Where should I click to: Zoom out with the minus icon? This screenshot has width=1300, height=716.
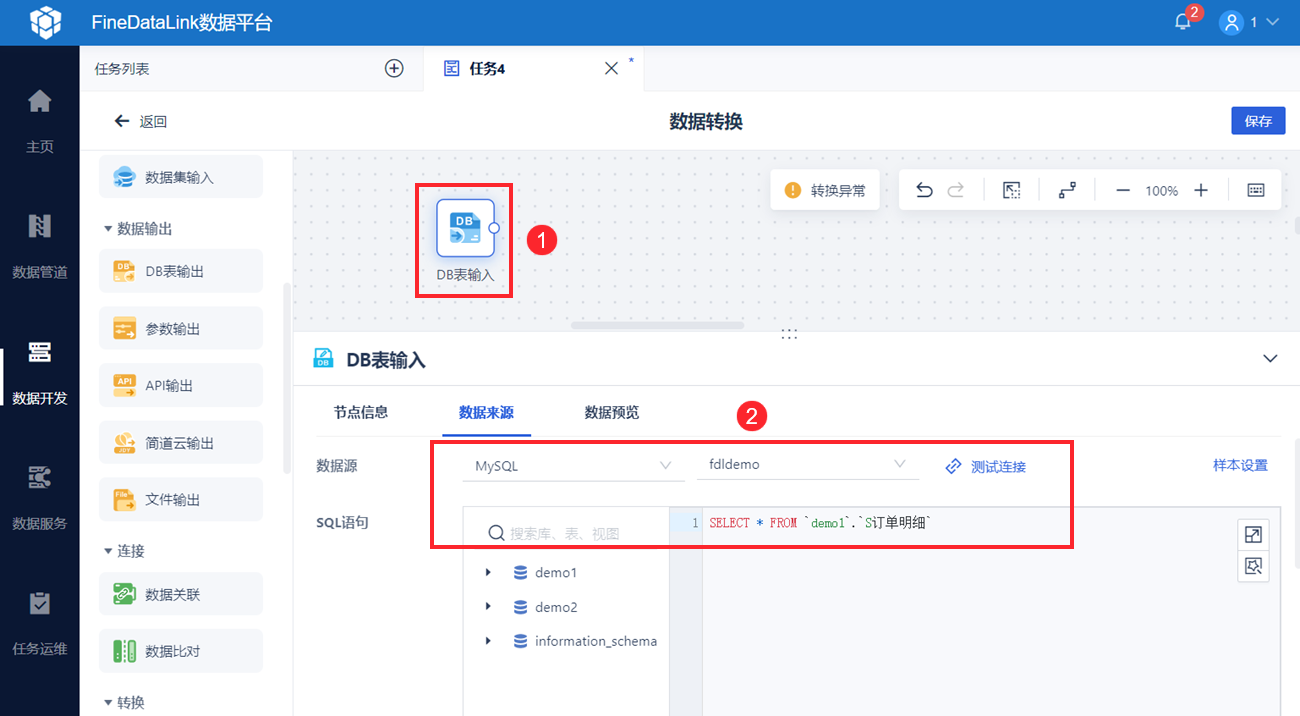[1123, 190]
